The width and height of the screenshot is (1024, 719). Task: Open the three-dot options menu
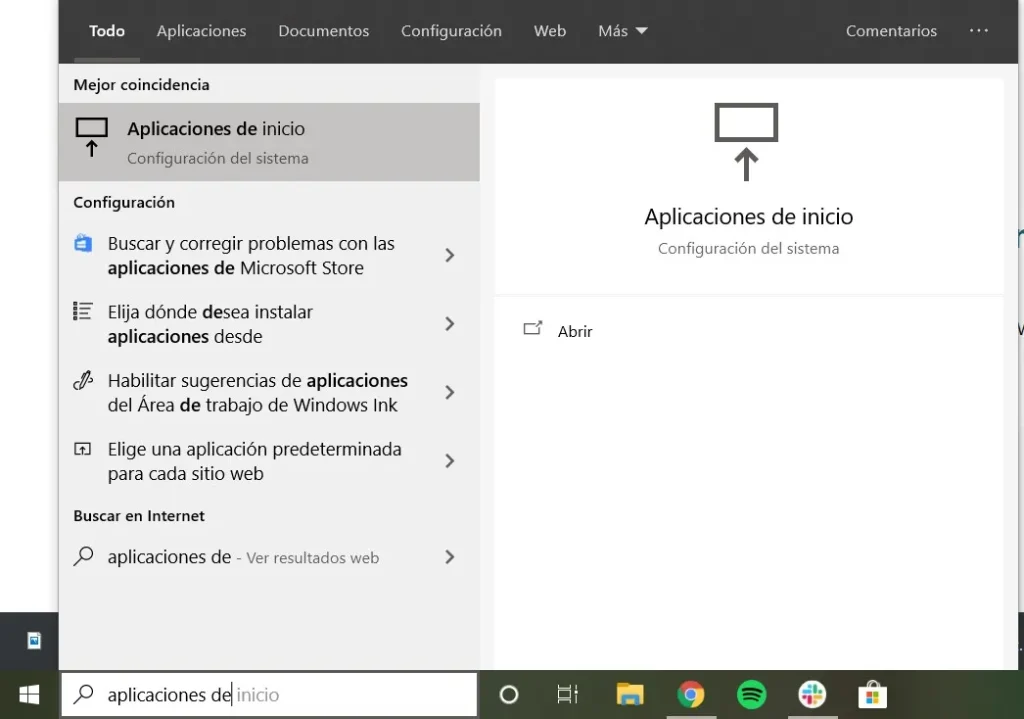pos(978,31)
